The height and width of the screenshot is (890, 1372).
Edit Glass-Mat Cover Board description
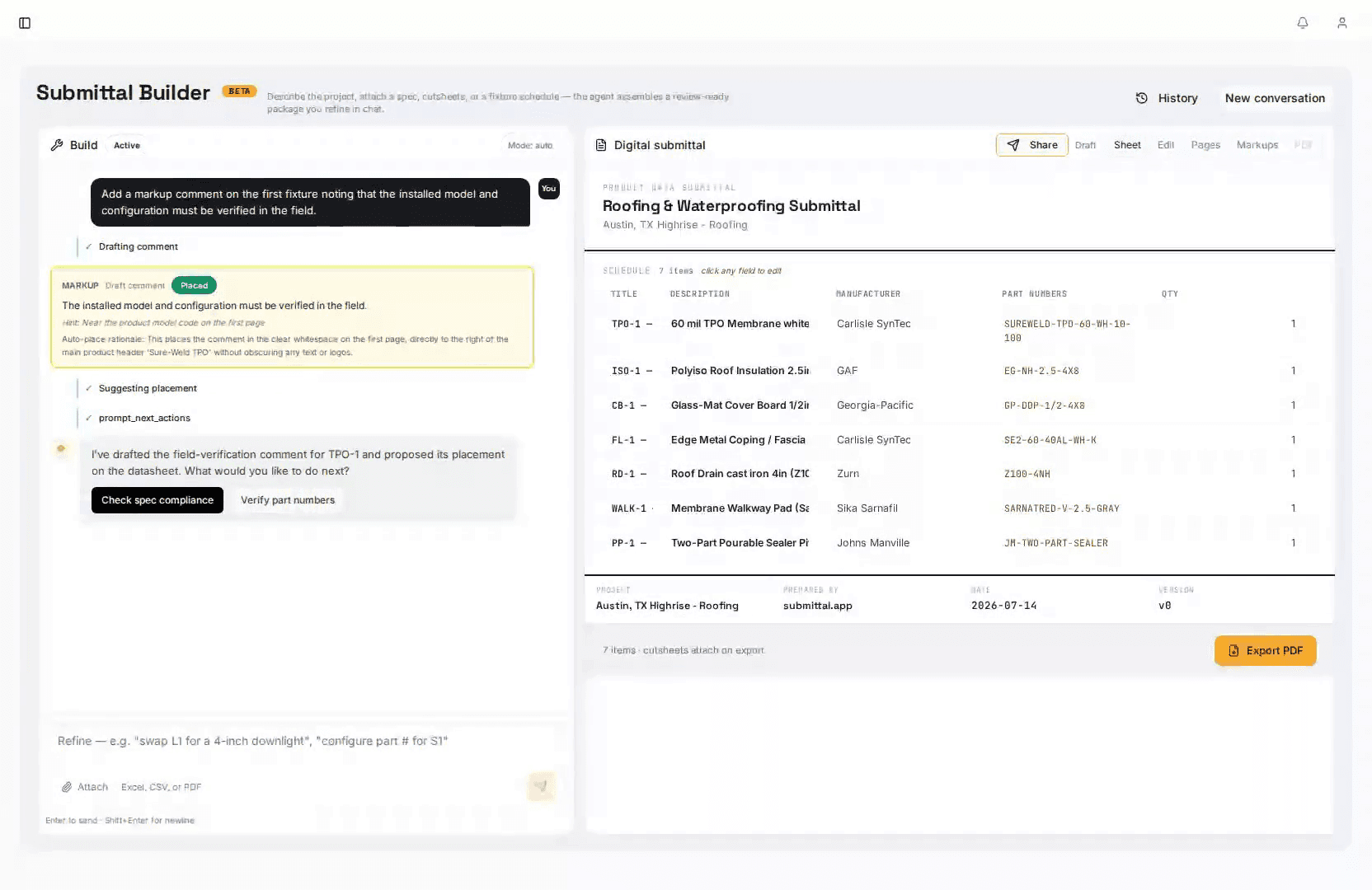click(740, 405)
